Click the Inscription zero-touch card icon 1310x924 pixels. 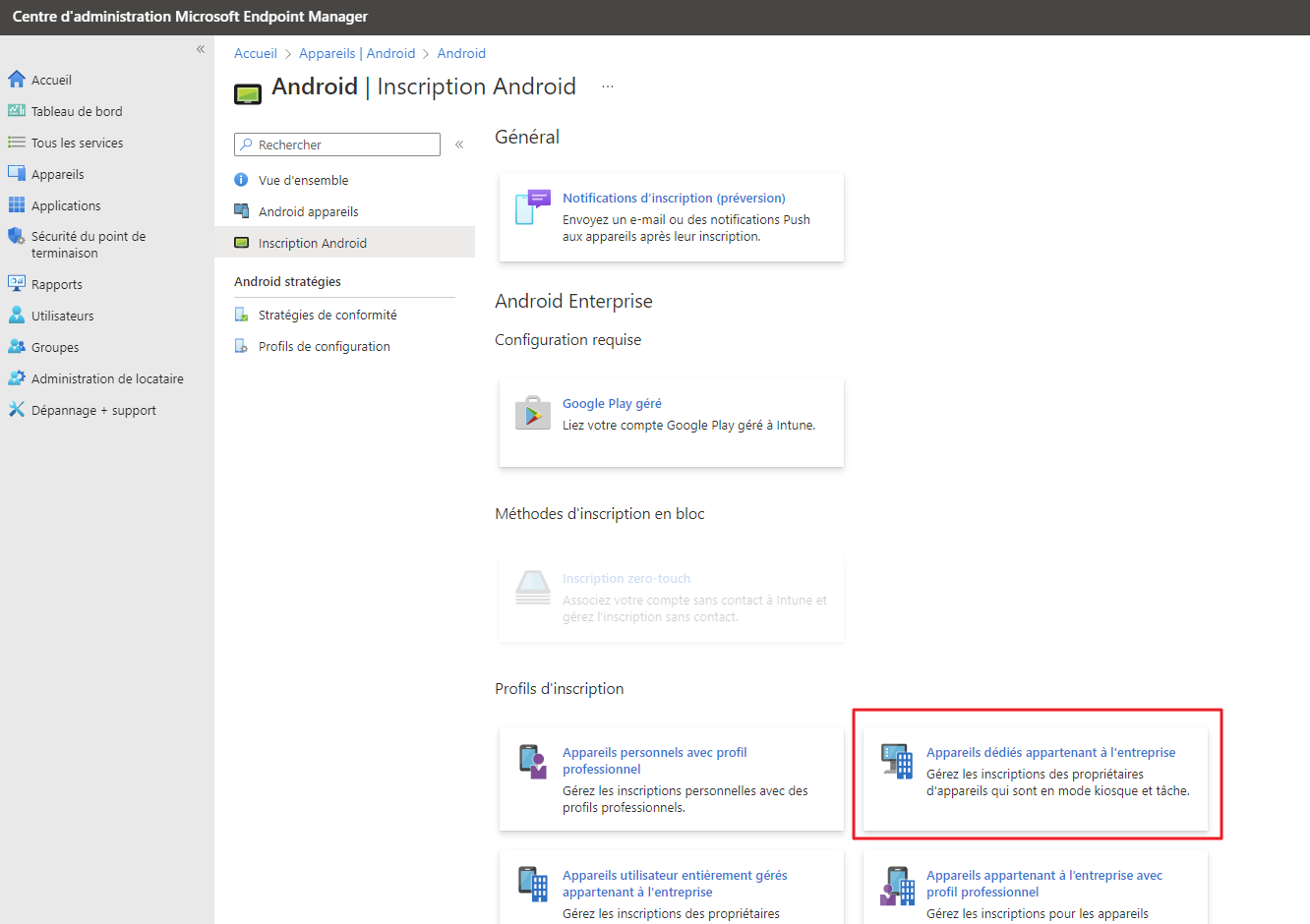(533, 588)
